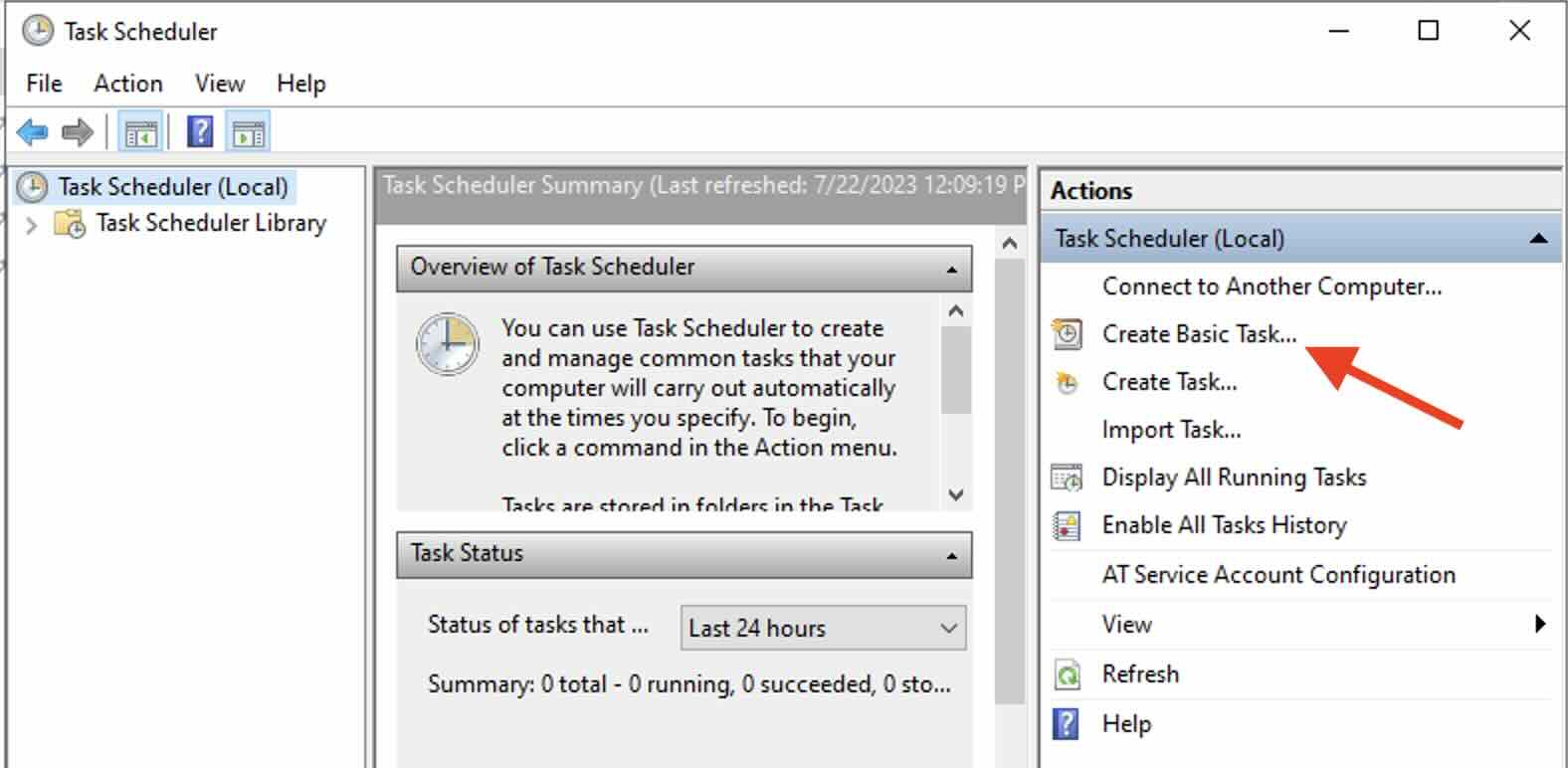Collapse the Overview of Task Scheduler panel
This screenshot has height=768, width=1568.
950,268
